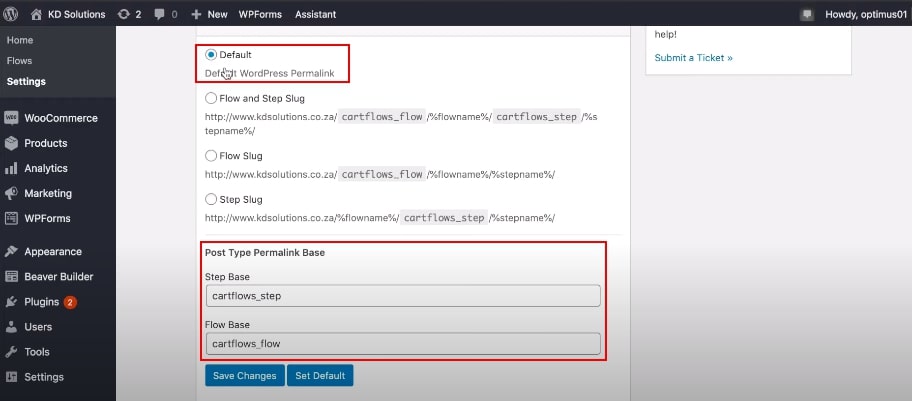Viewport: 912px width, 401px height.
Task: Click the Post Type Permalink Base heading
Action: pos(265,253)
